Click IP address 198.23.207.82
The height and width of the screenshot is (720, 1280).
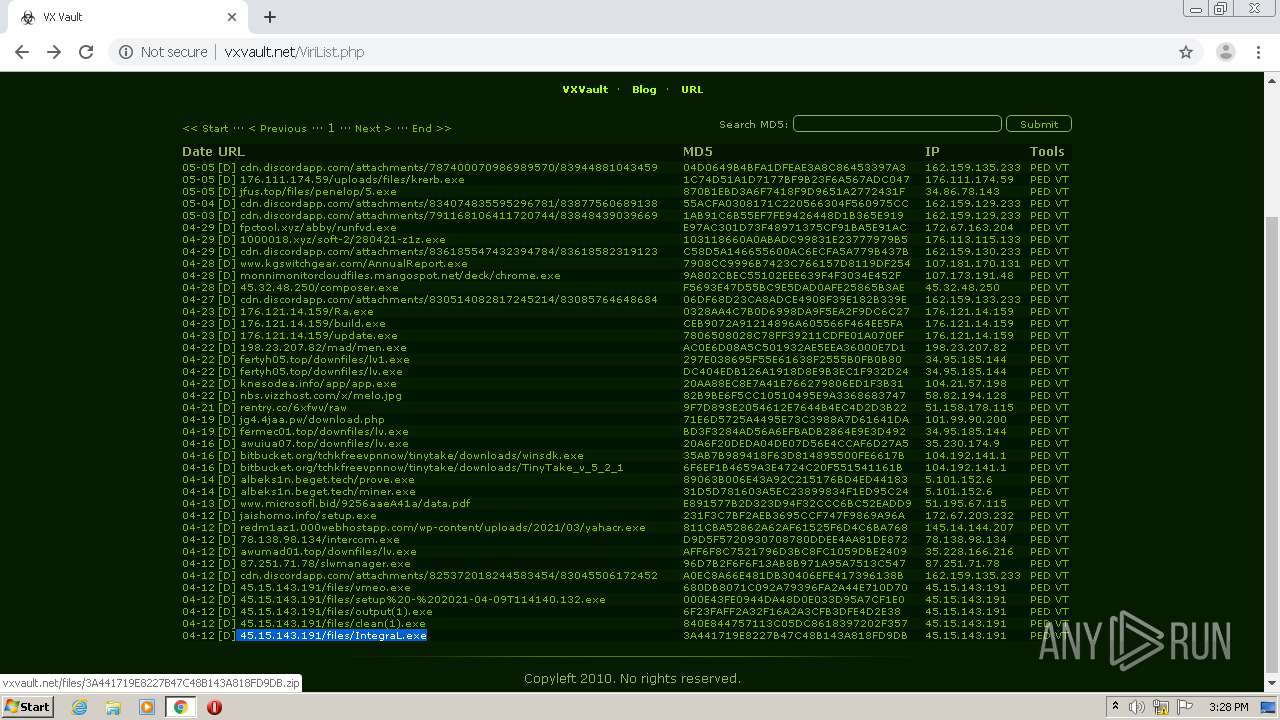tap(966, 347)
